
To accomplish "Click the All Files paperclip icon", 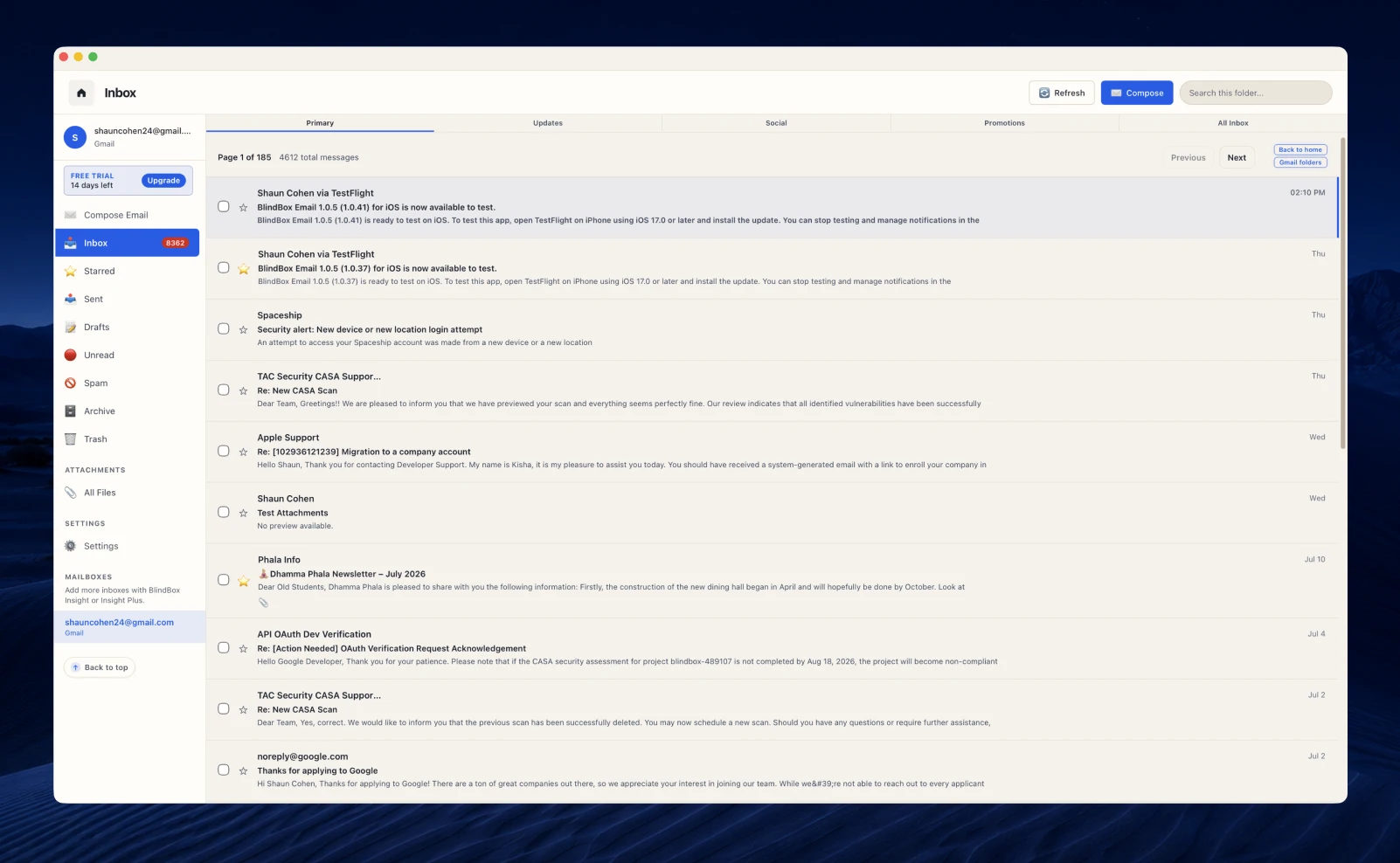I will [x=71, y=493].
